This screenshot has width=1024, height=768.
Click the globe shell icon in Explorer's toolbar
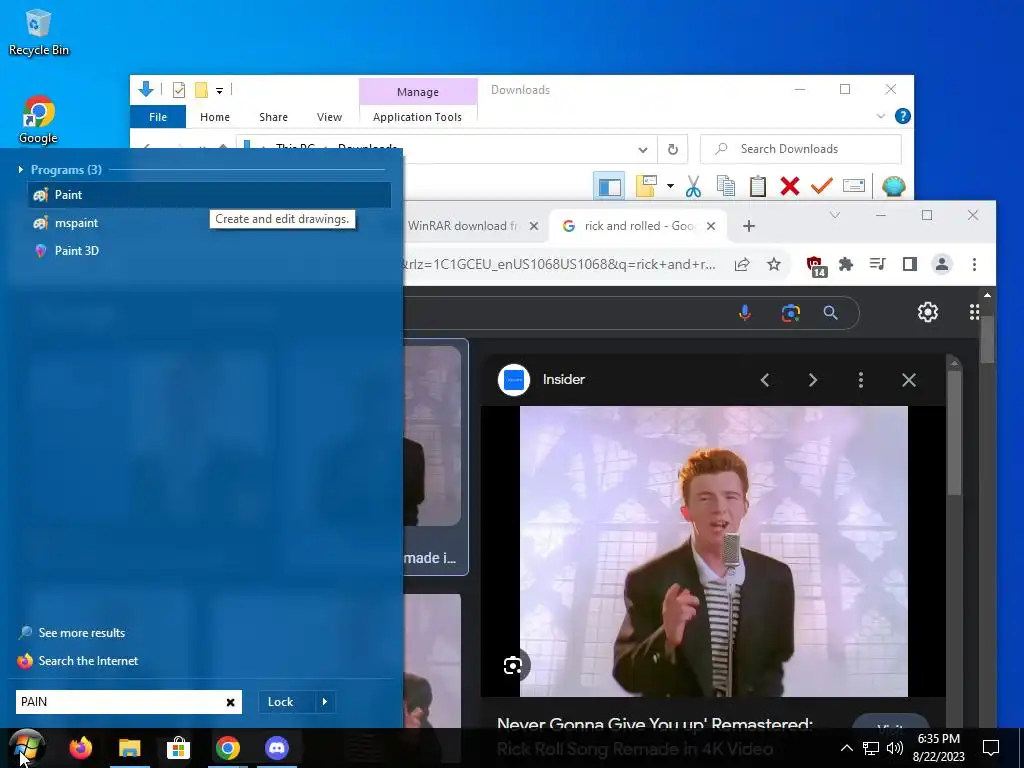point(893,187)
